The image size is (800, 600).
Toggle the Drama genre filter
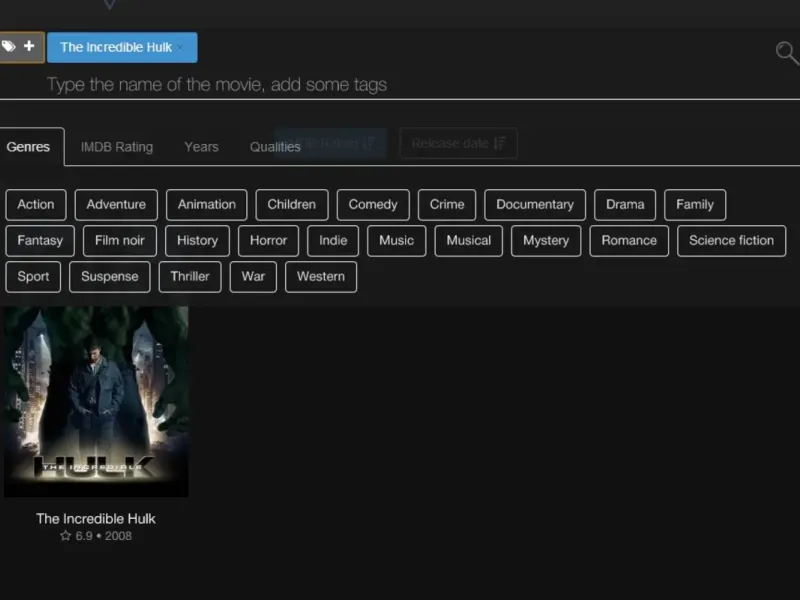[625, 205]
